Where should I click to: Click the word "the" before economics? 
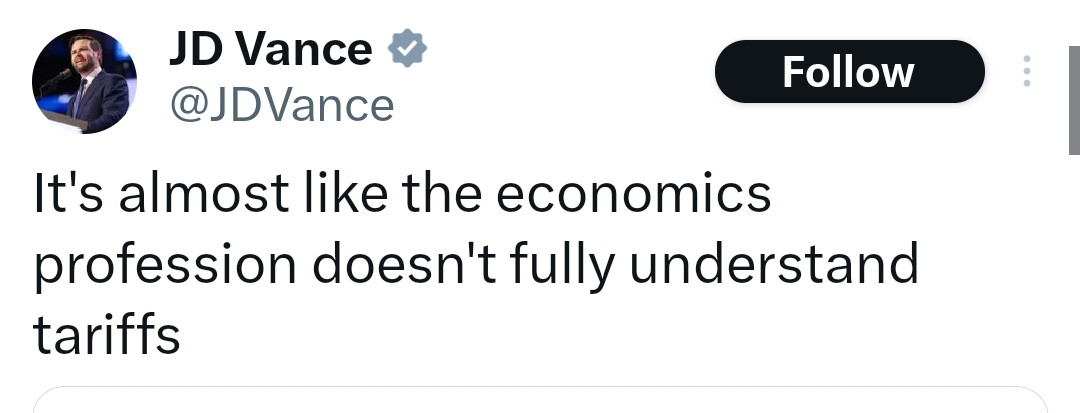[x=443, y=193]
